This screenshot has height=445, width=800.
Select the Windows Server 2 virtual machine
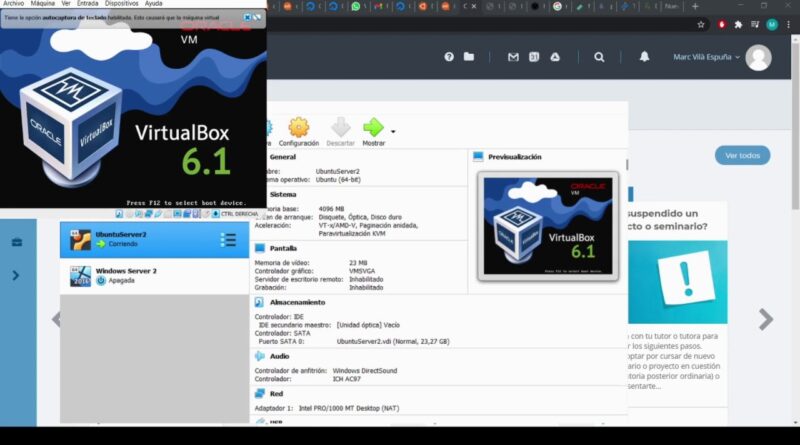coord(155,276)
